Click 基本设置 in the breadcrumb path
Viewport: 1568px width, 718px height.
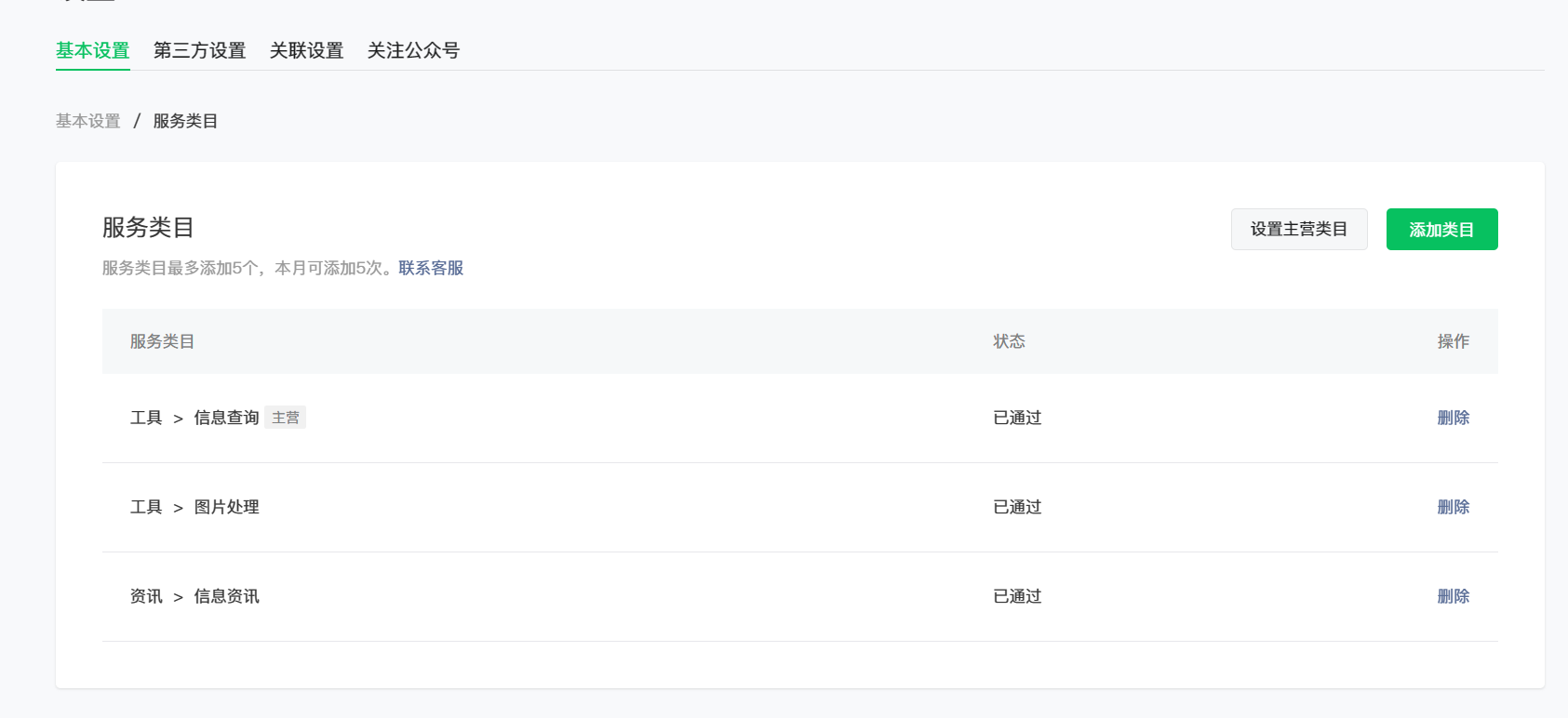pos(88,121)
